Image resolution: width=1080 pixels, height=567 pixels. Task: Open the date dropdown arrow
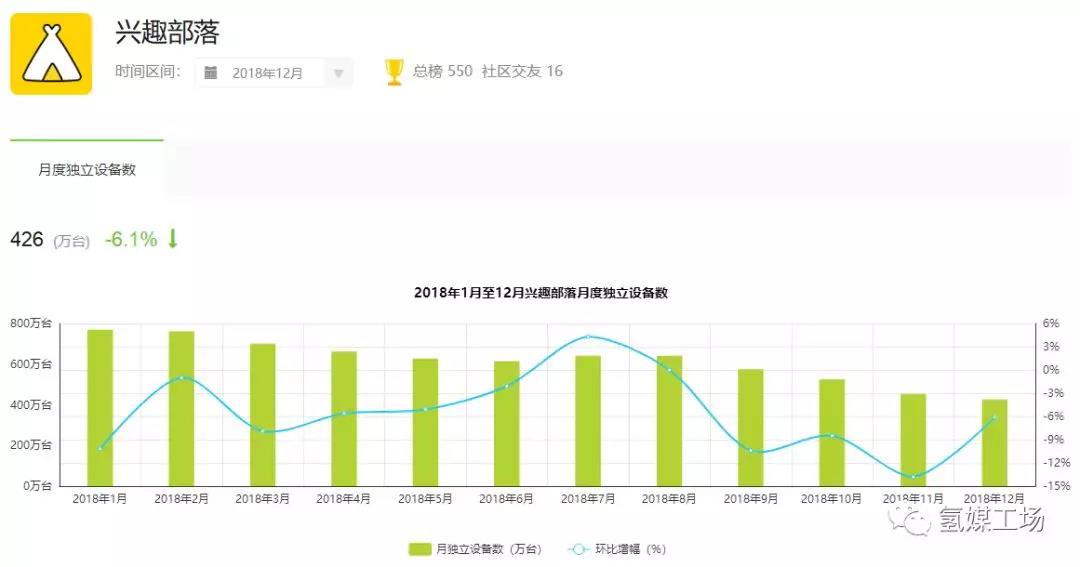pos(338,73)
